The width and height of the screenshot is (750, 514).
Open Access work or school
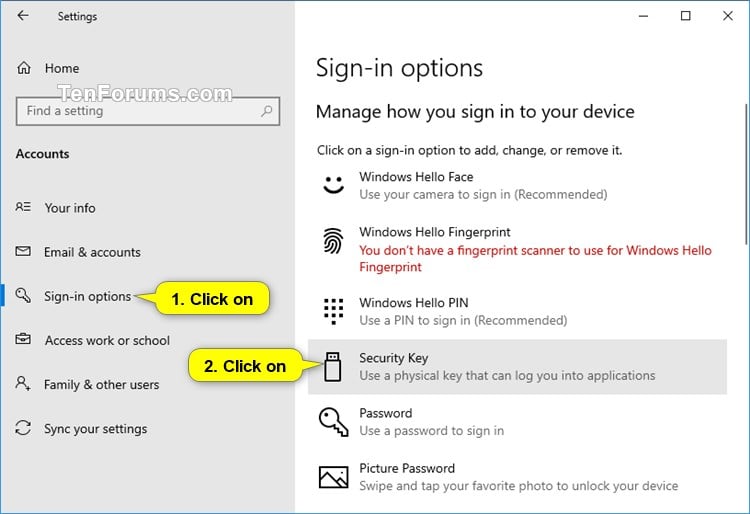click(x=107, y=340)
